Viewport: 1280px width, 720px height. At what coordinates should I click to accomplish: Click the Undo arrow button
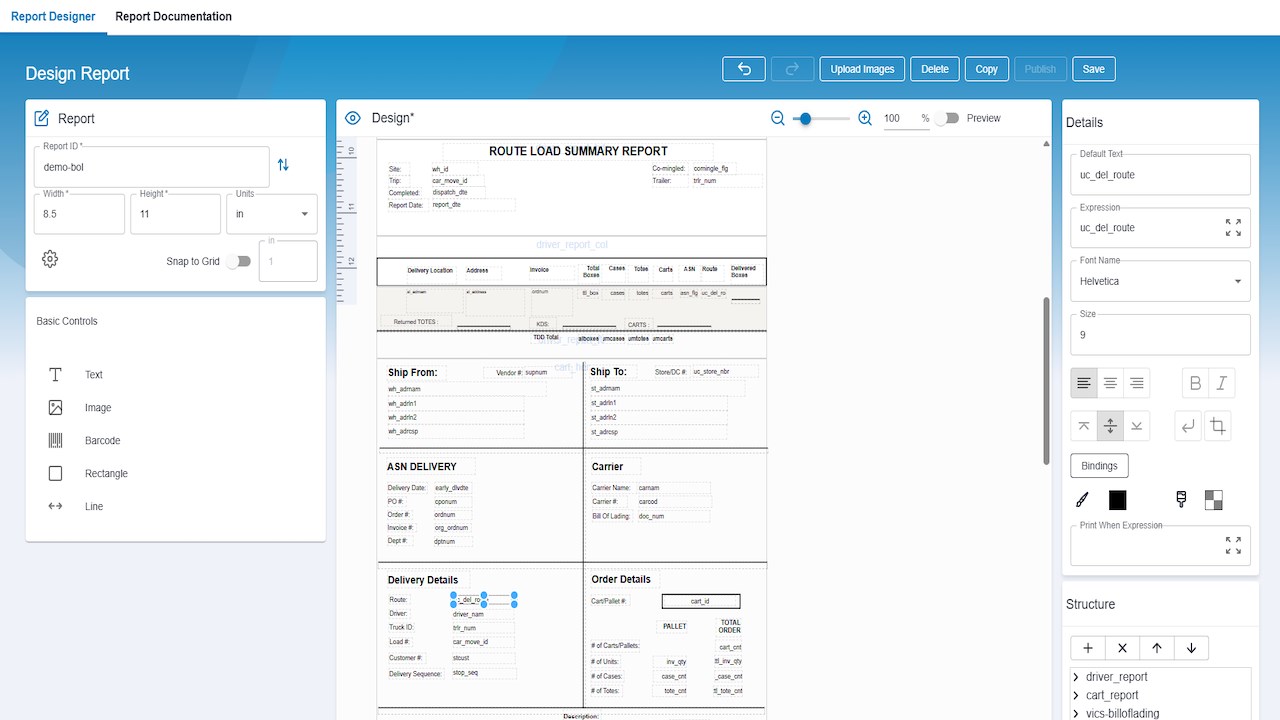745,69
